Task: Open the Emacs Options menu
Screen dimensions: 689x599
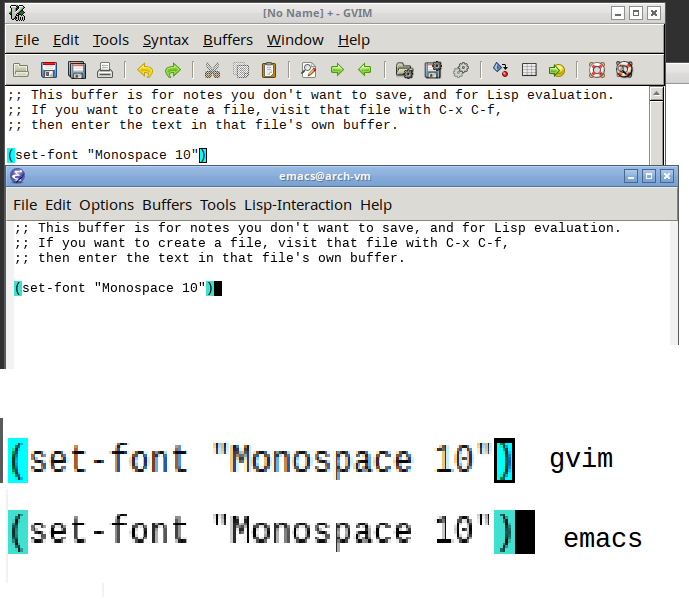Action: click(x=106, y=205)
